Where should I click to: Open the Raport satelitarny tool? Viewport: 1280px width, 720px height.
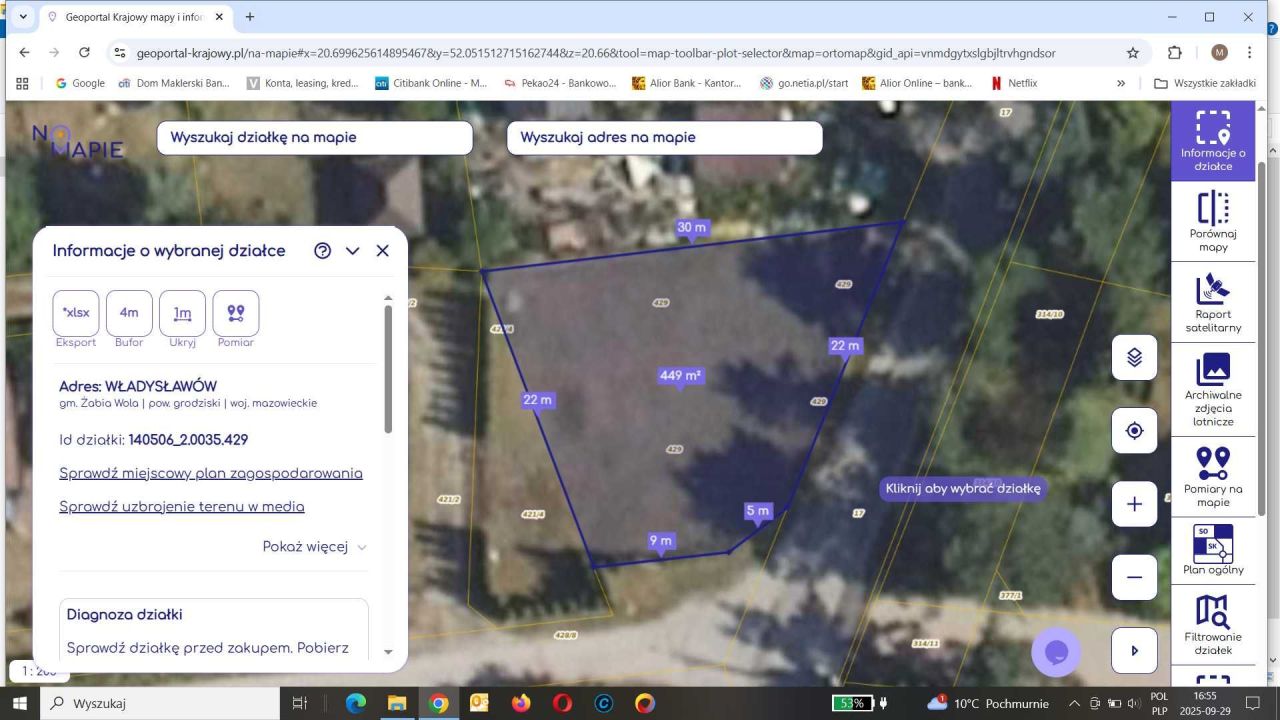tap(1212, 301)
